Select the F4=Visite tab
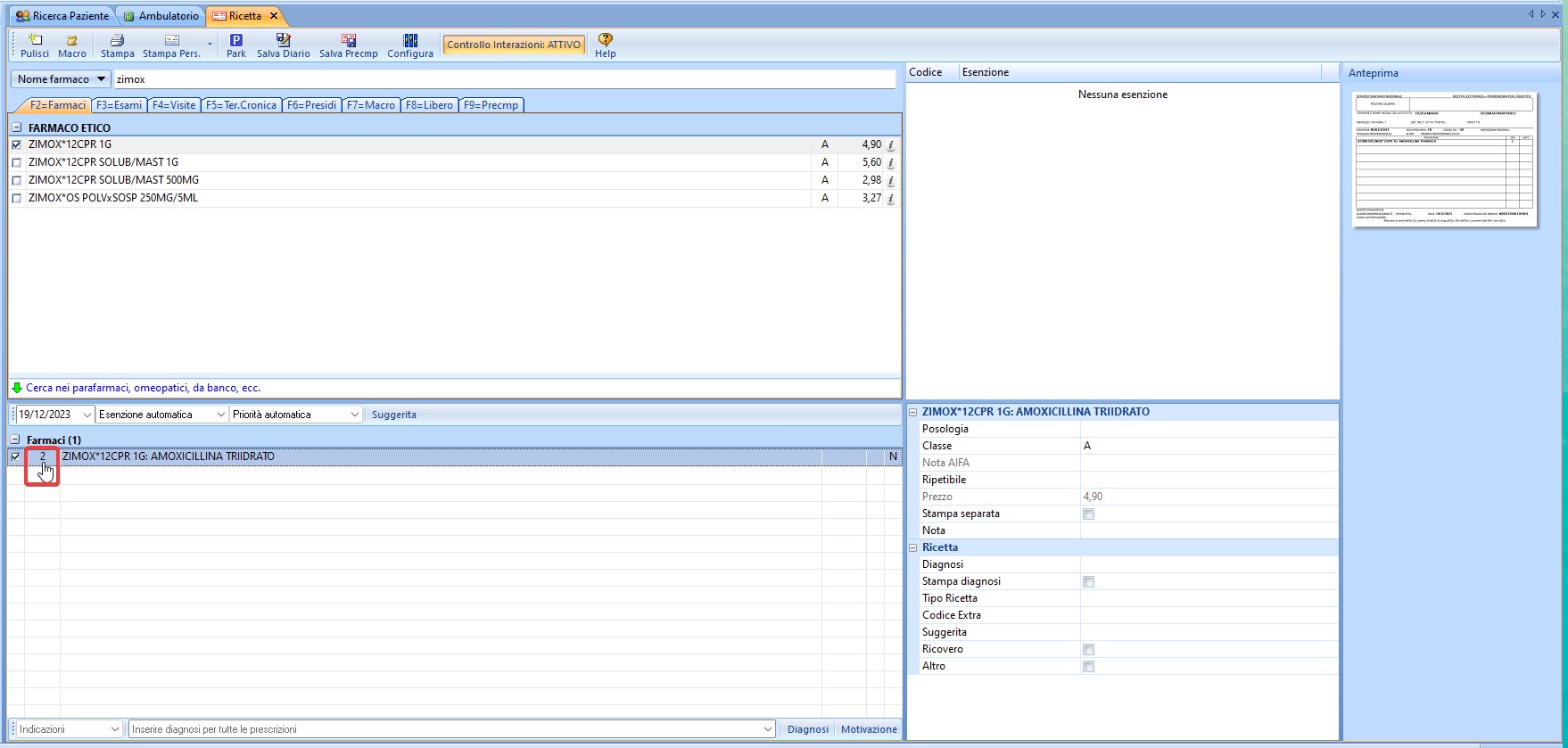 pyautogui.click(x=174, y=105)
